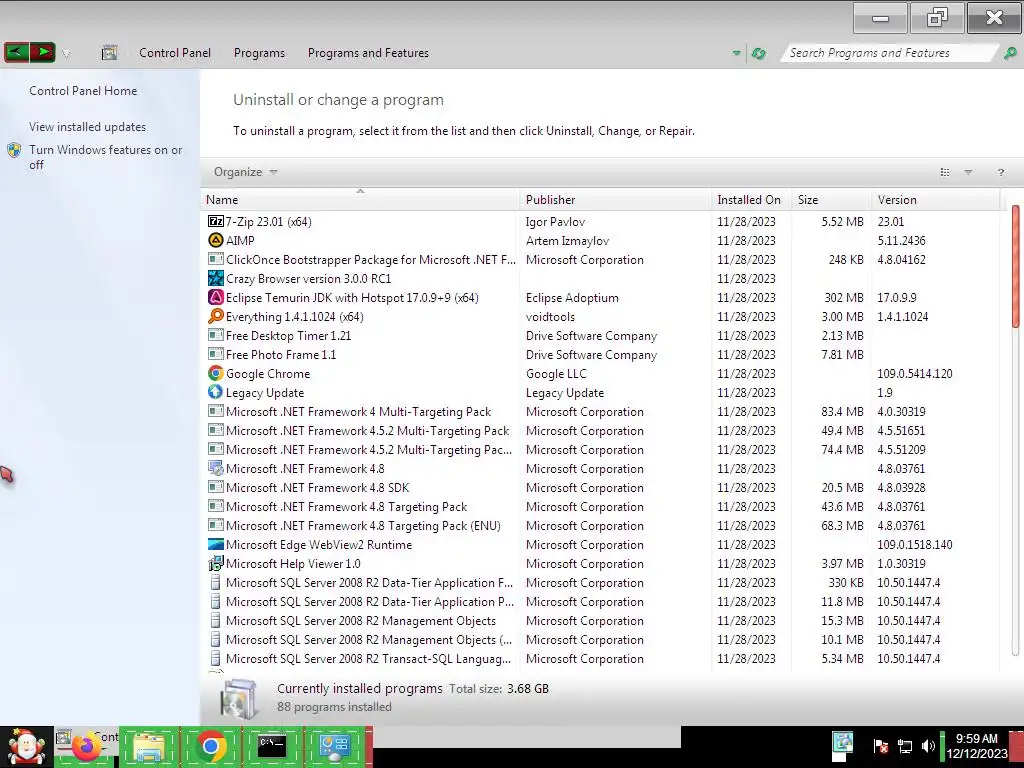Screen dimensions: 1024x768
Task: Select Eclipse Temurin JDK icon
Action: coord(216,297)
